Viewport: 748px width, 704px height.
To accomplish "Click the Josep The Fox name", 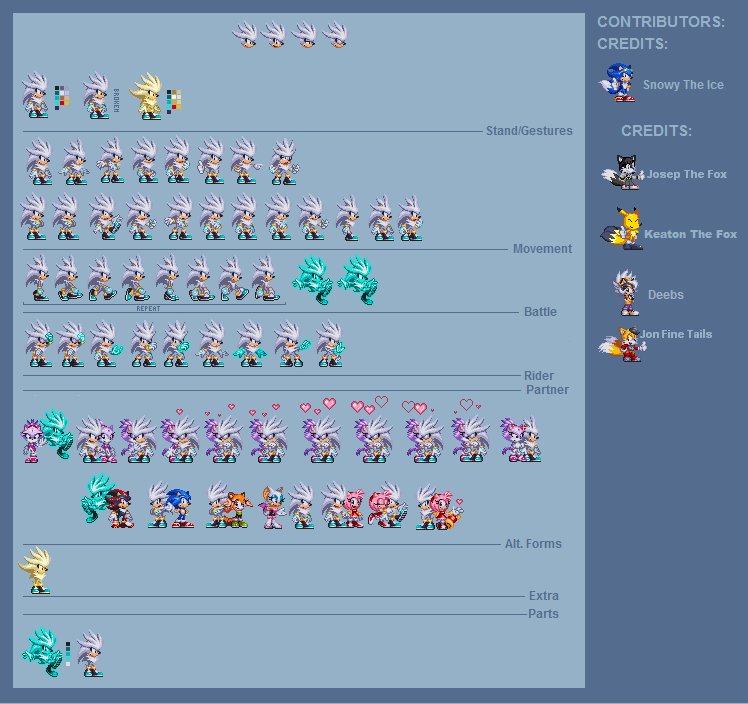I will click(x=686, y=174).
